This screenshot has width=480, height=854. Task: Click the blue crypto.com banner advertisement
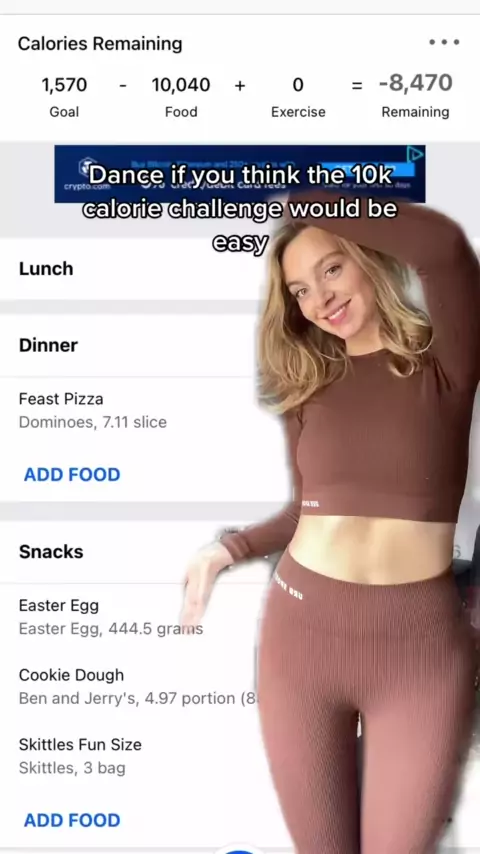click(240, 174)
